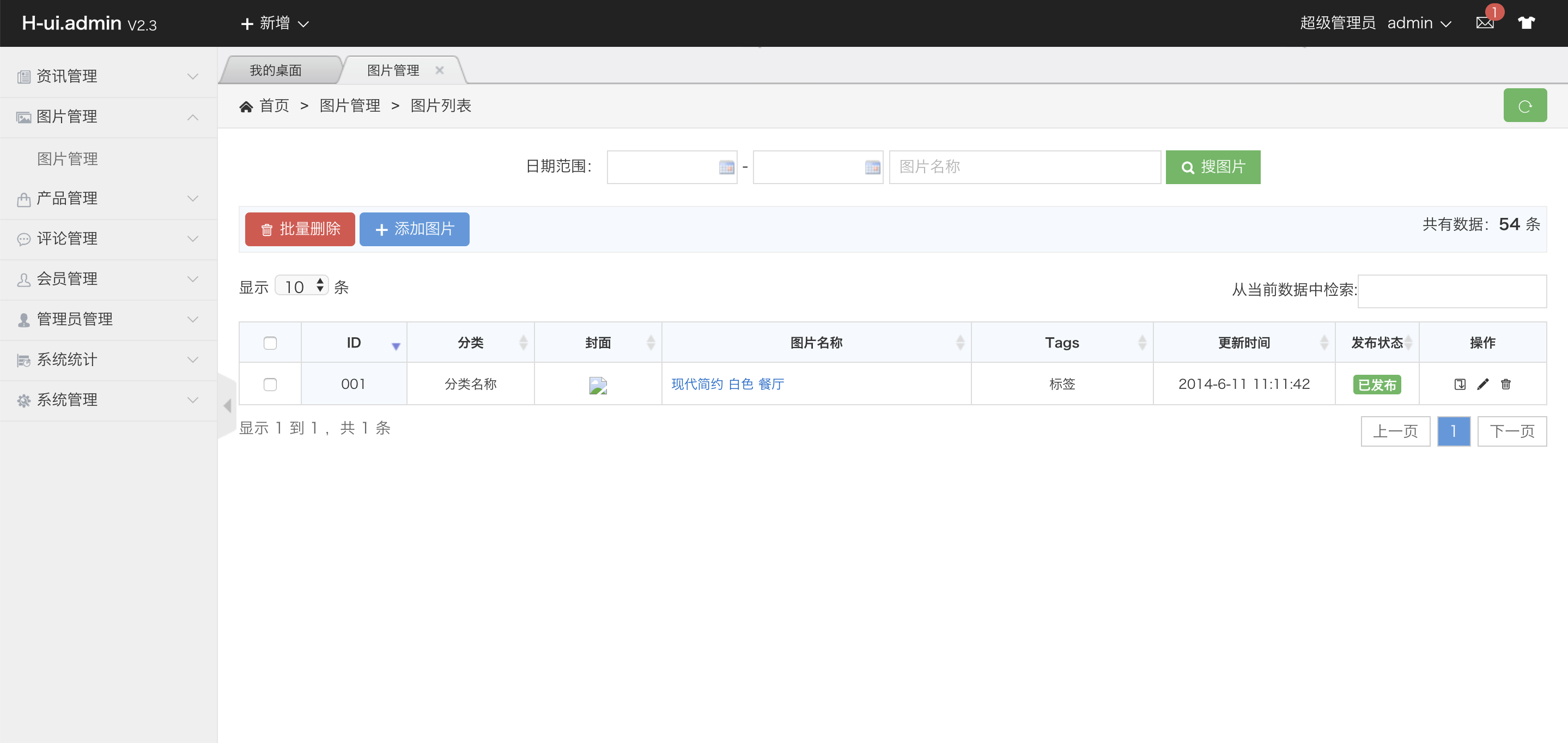Click the 已发布 publish status badge
This screenshot has width=1568, height=743.
click(x=1377, y=384)
